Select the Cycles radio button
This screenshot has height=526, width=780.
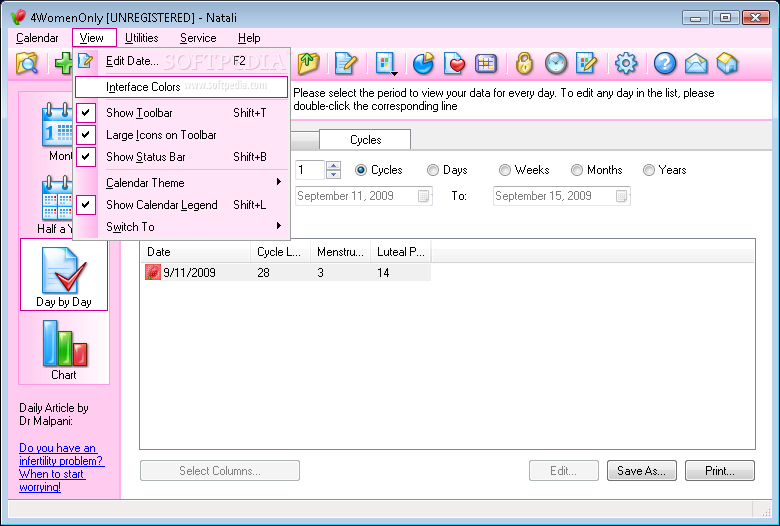tap(361, 170)
